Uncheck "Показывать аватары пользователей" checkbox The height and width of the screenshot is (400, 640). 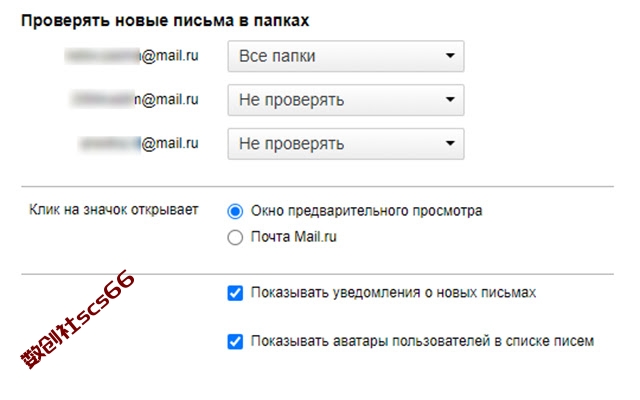[x=235, y=342]
